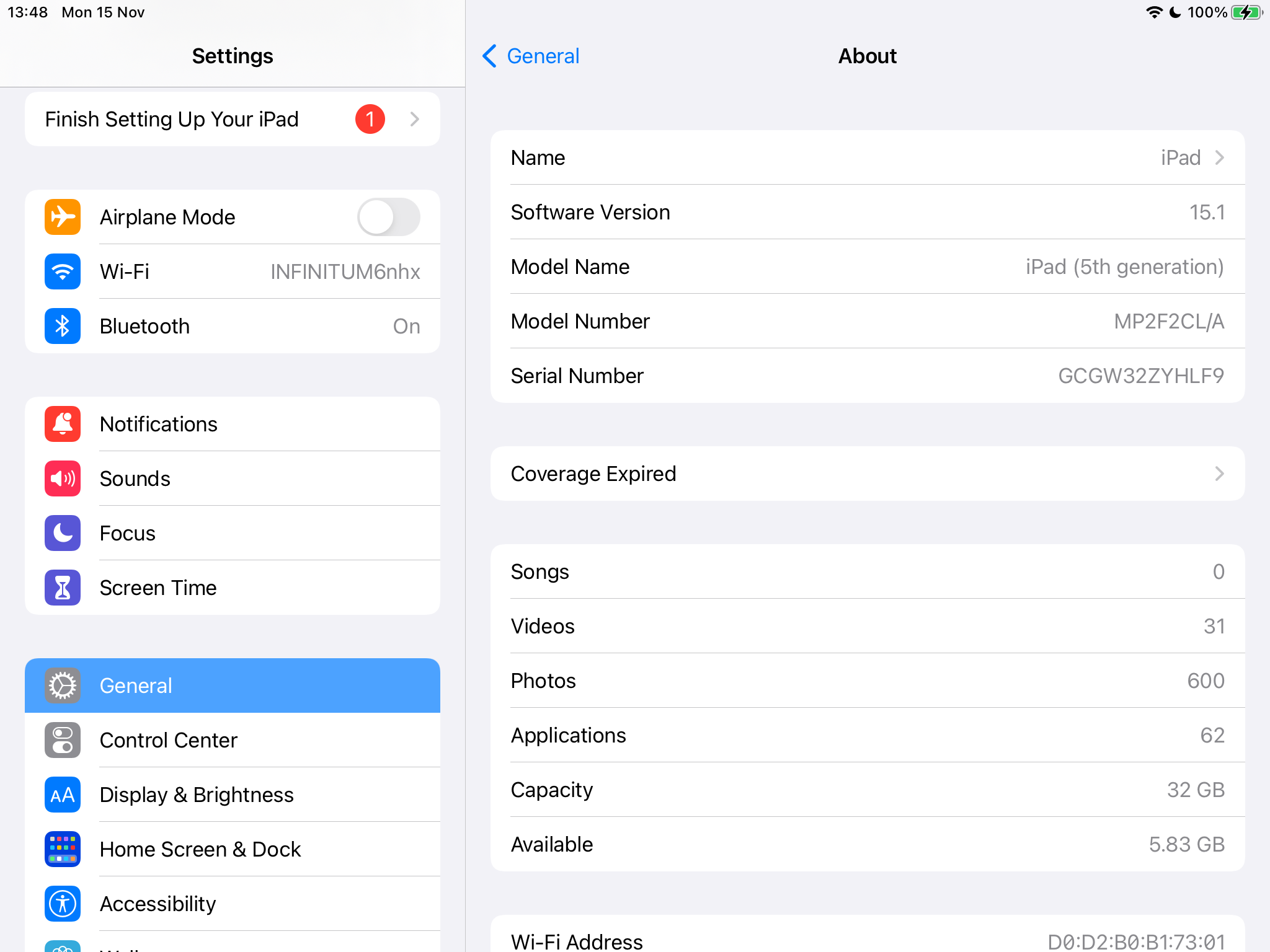Screen dimensions: 1270x952
Task: Tap the serial number GCGW32ZYHLF9
Action: pos(1141,376)
